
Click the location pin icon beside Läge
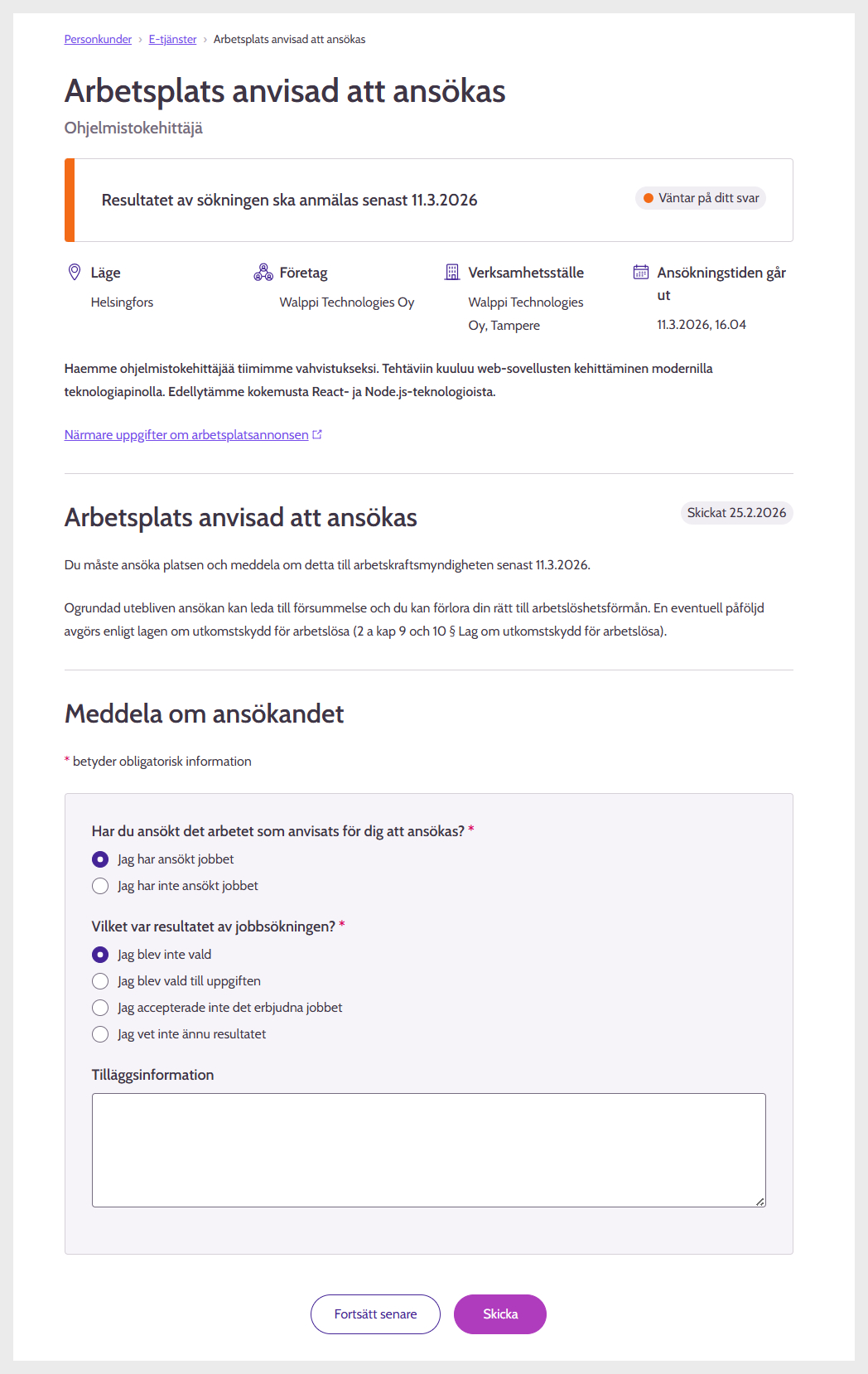tap(75, 272)
